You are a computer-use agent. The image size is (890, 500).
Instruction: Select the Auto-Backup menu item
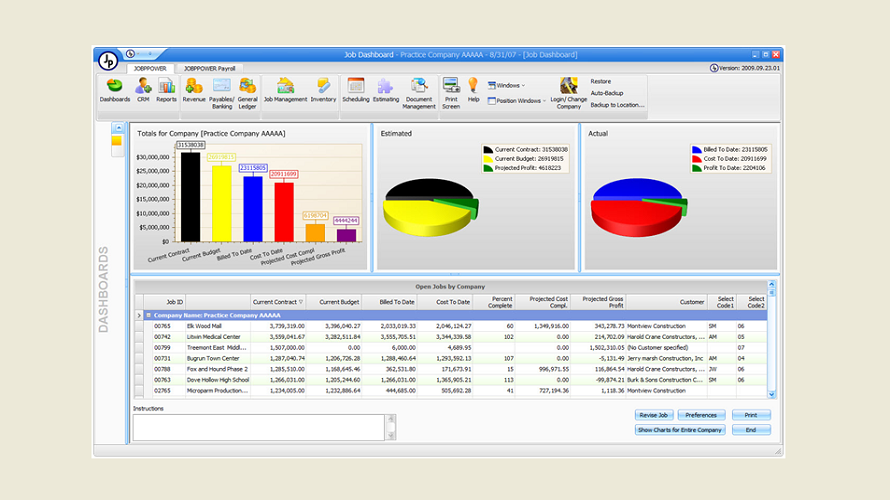607,93
